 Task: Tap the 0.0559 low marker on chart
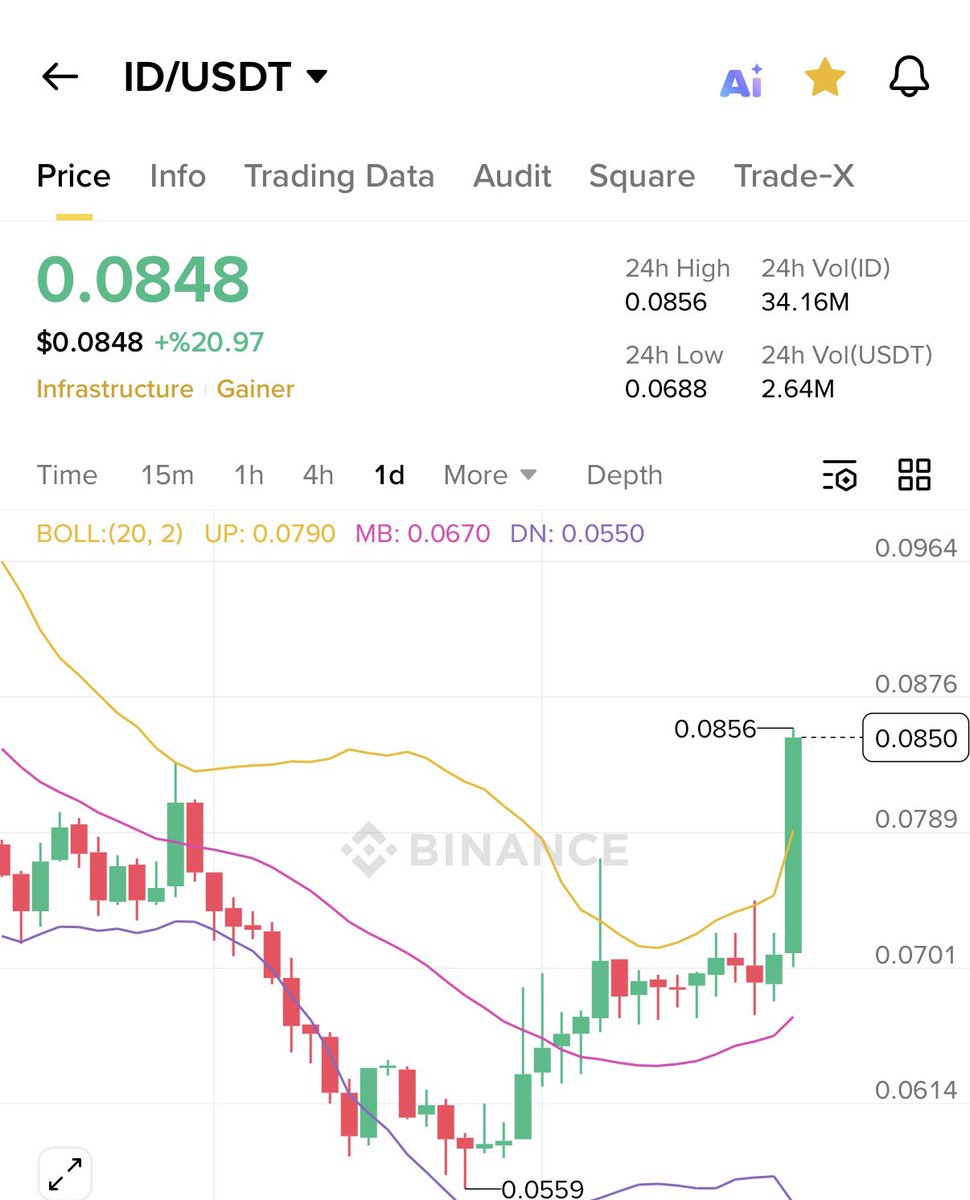click(x=542, y=1188)
